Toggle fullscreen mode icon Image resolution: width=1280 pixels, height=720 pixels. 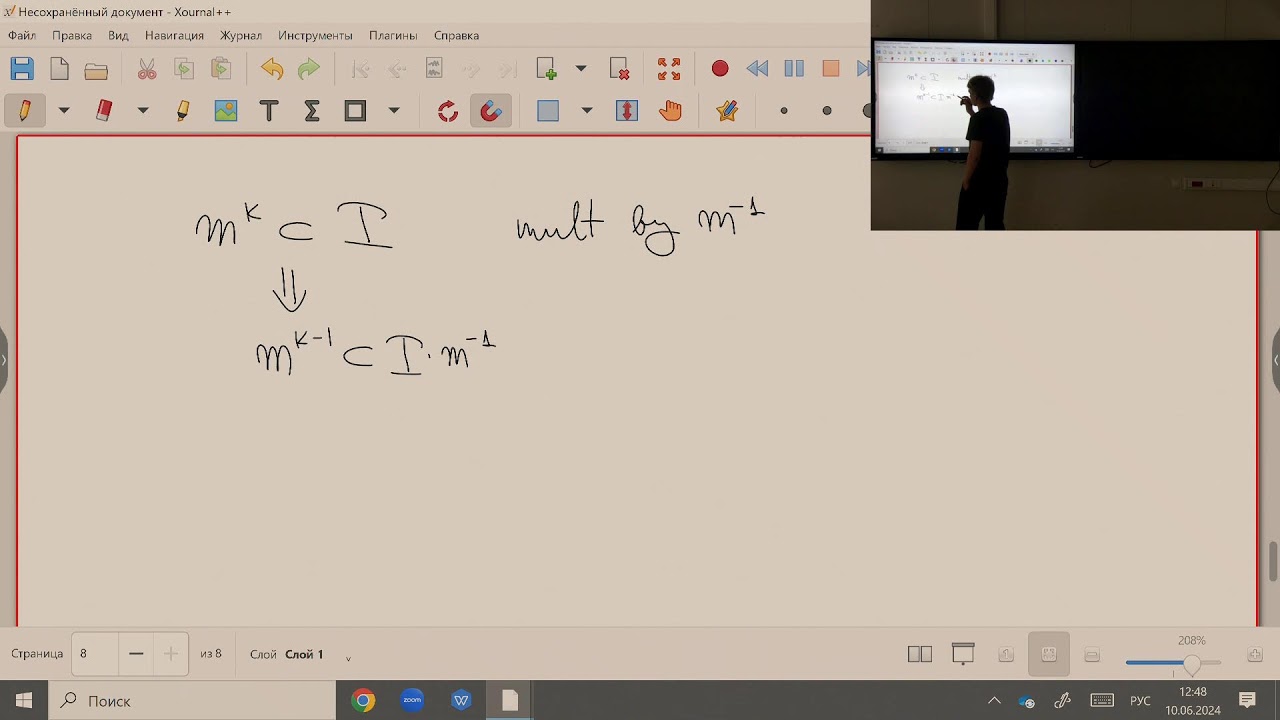[669, 69]
